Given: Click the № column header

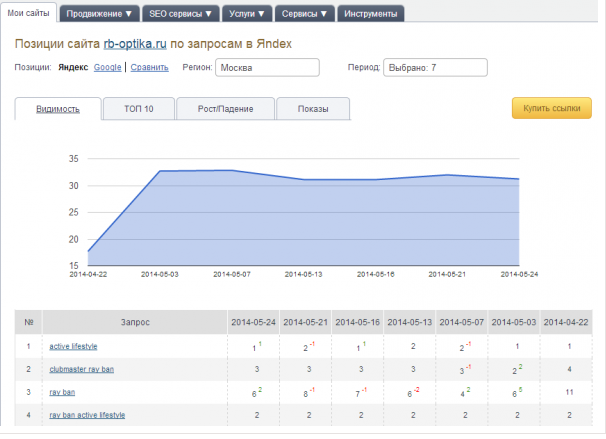Looking at the screenshot, I should pyautogui.click(x=29, y=322).
